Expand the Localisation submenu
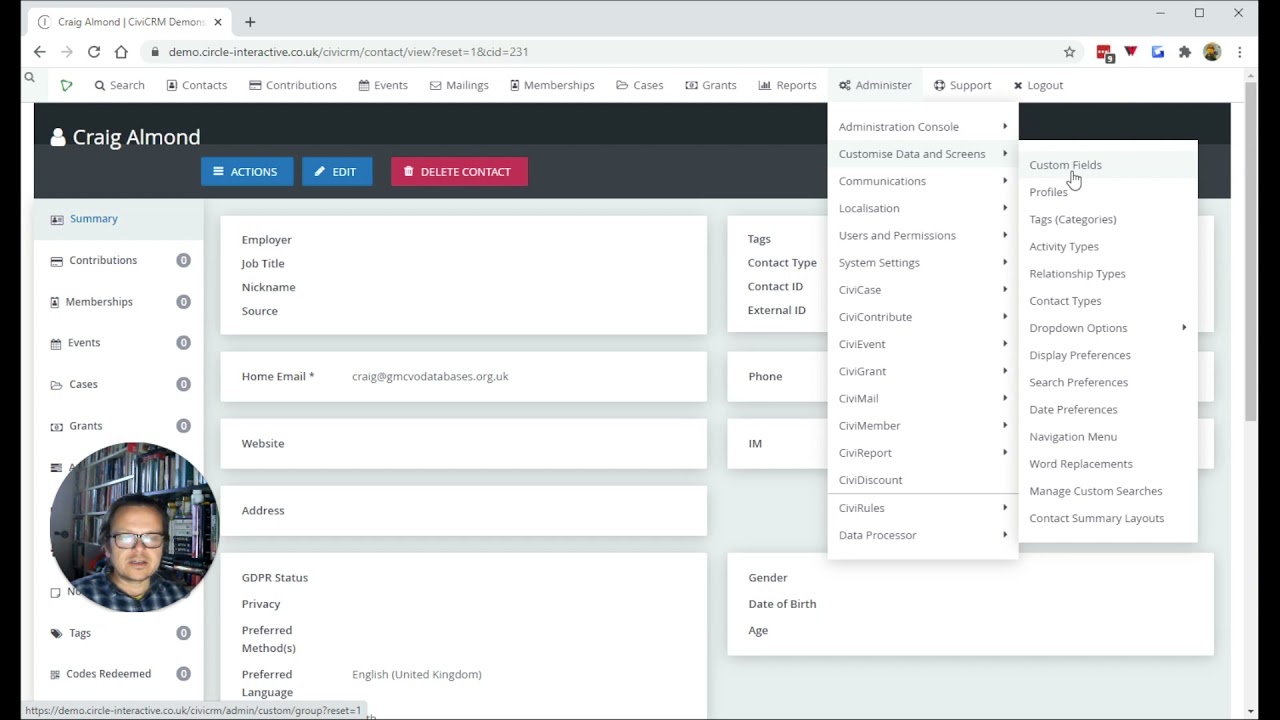This screenshot has width=1280, height=720. click(922, 208)
